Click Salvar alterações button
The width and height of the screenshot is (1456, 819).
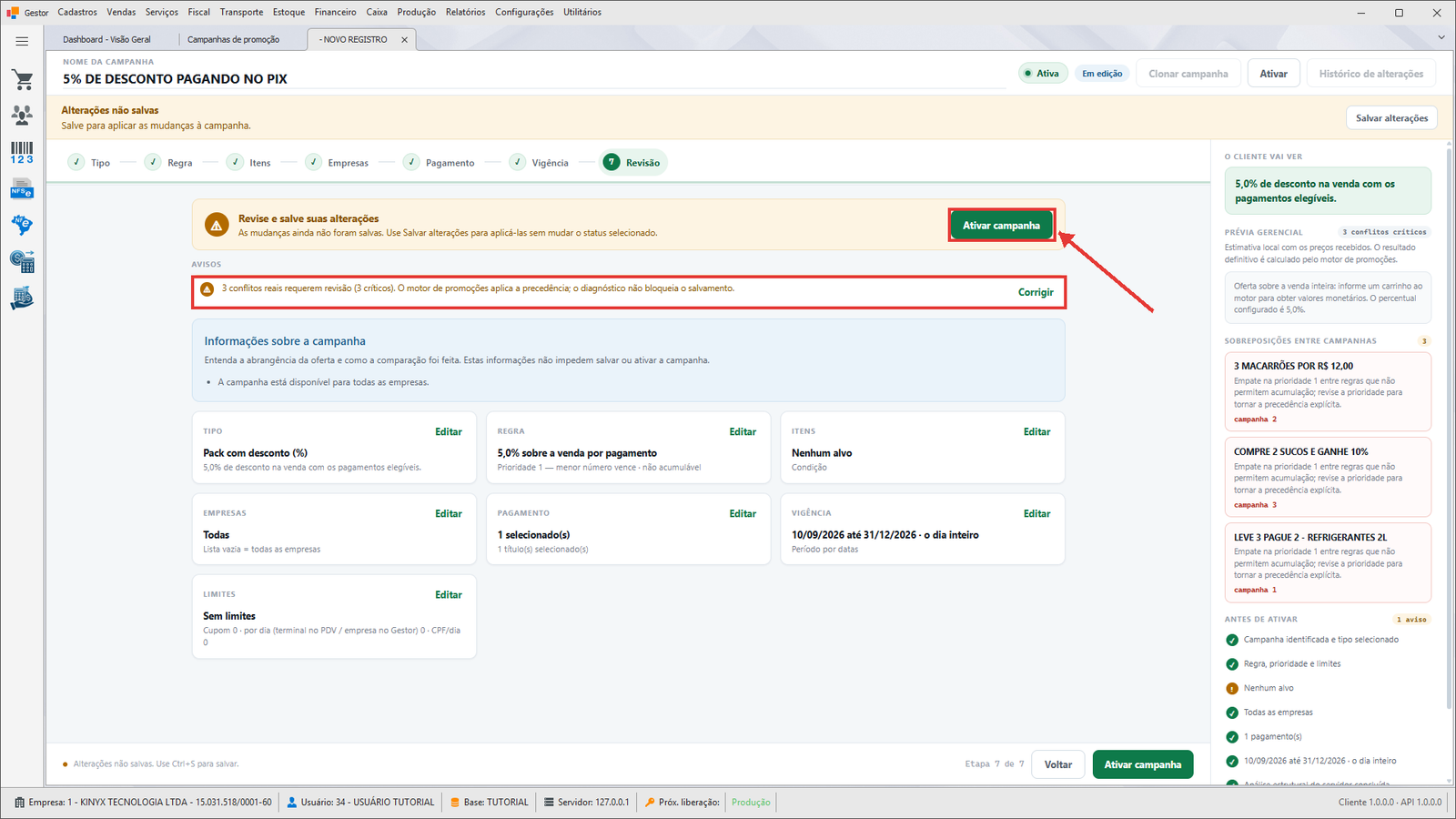click(1391, 118)
